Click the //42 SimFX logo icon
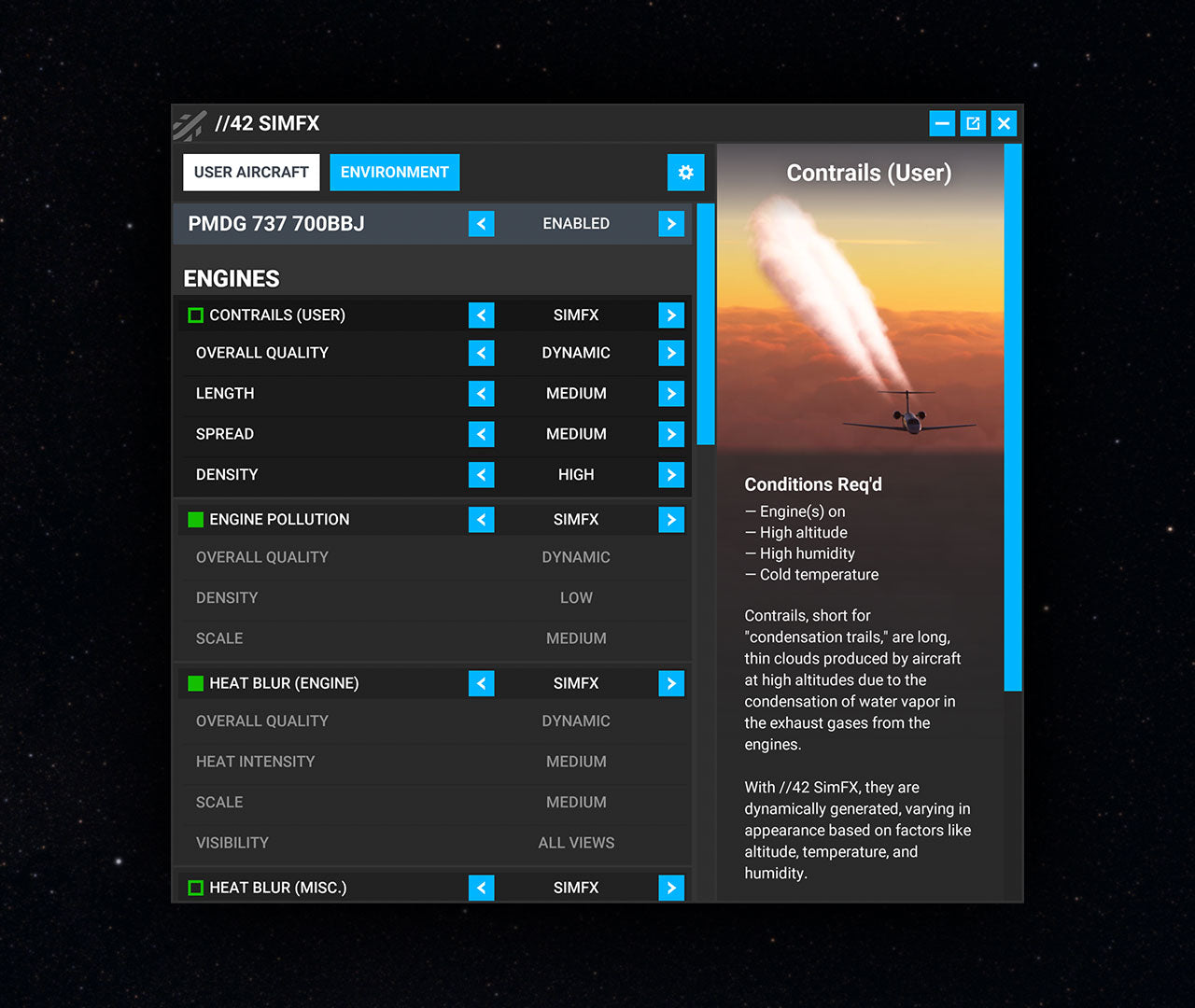 point(190,124)
